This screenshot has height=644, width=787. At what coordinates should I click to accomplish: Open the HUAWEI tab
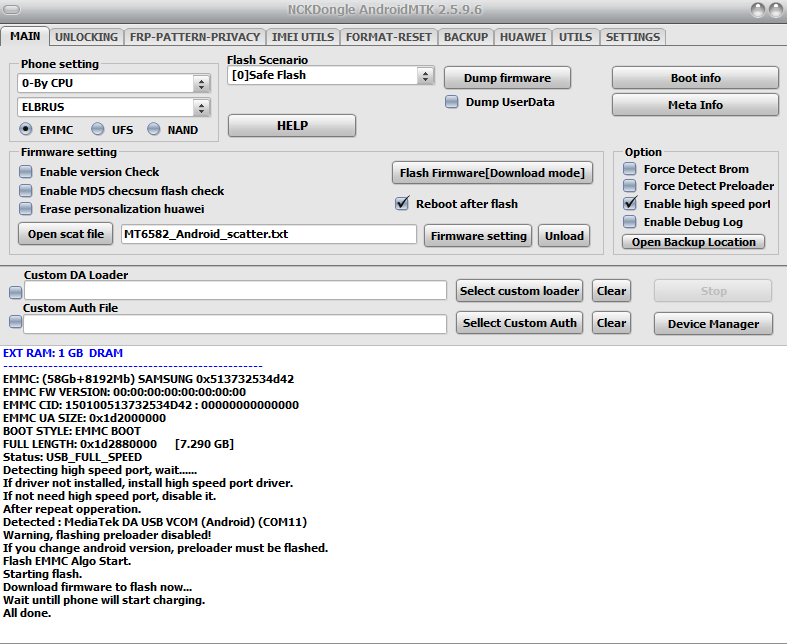tap(522, 37)
